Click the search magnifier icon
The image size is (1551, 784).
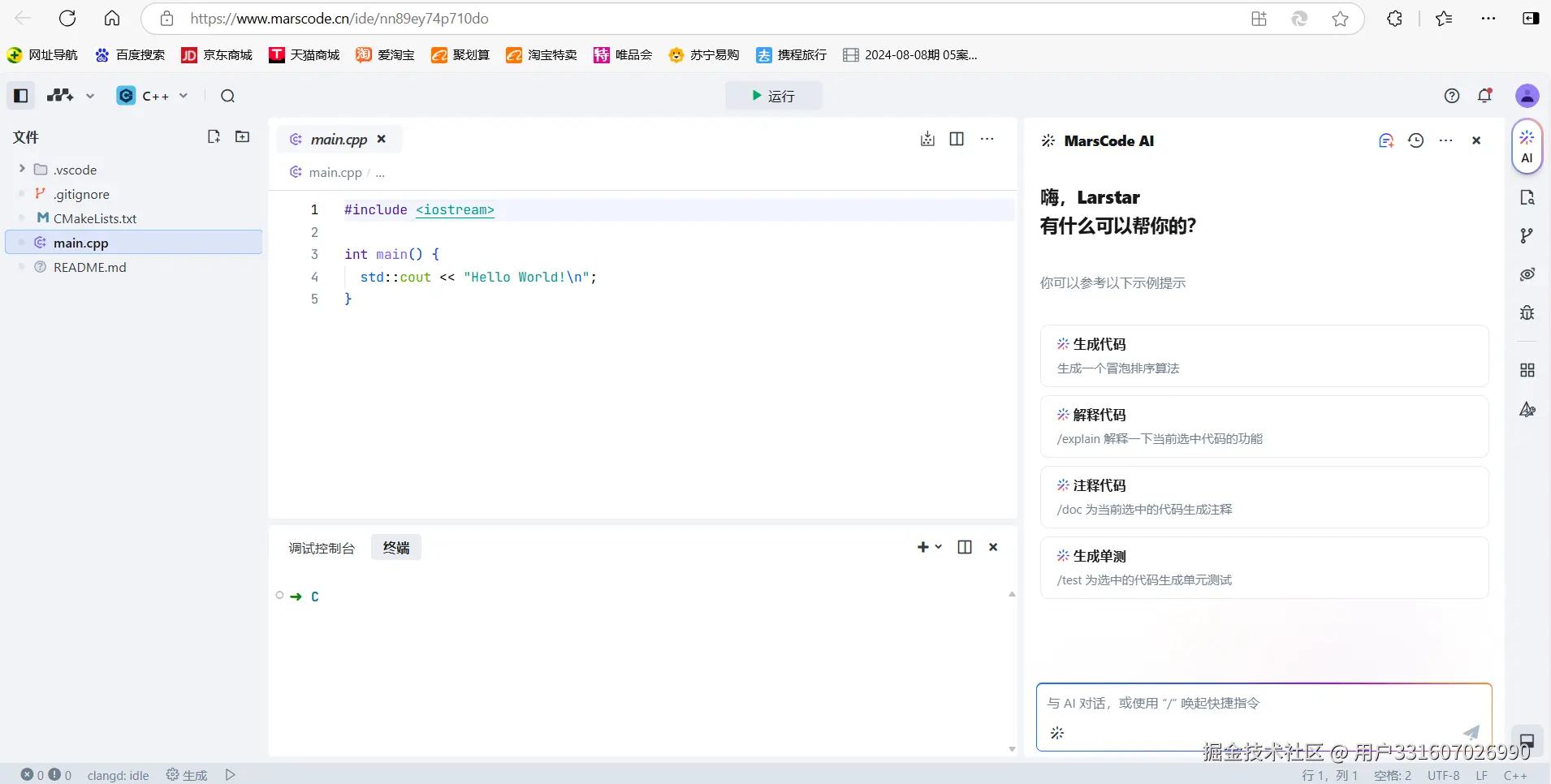[228, 96]
